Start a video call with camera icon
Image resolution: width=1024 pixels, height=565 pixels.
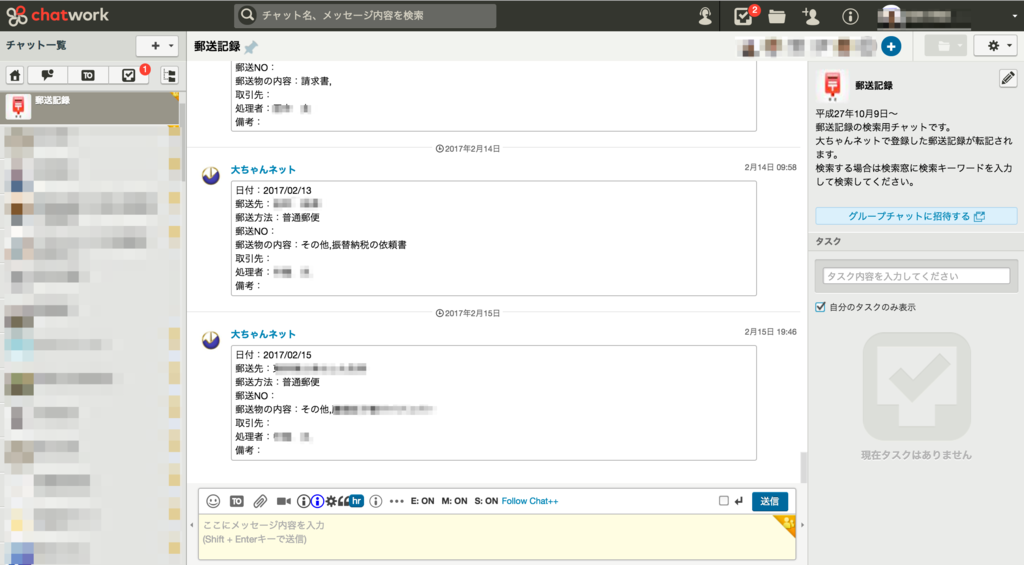click(x=283, y=501)
